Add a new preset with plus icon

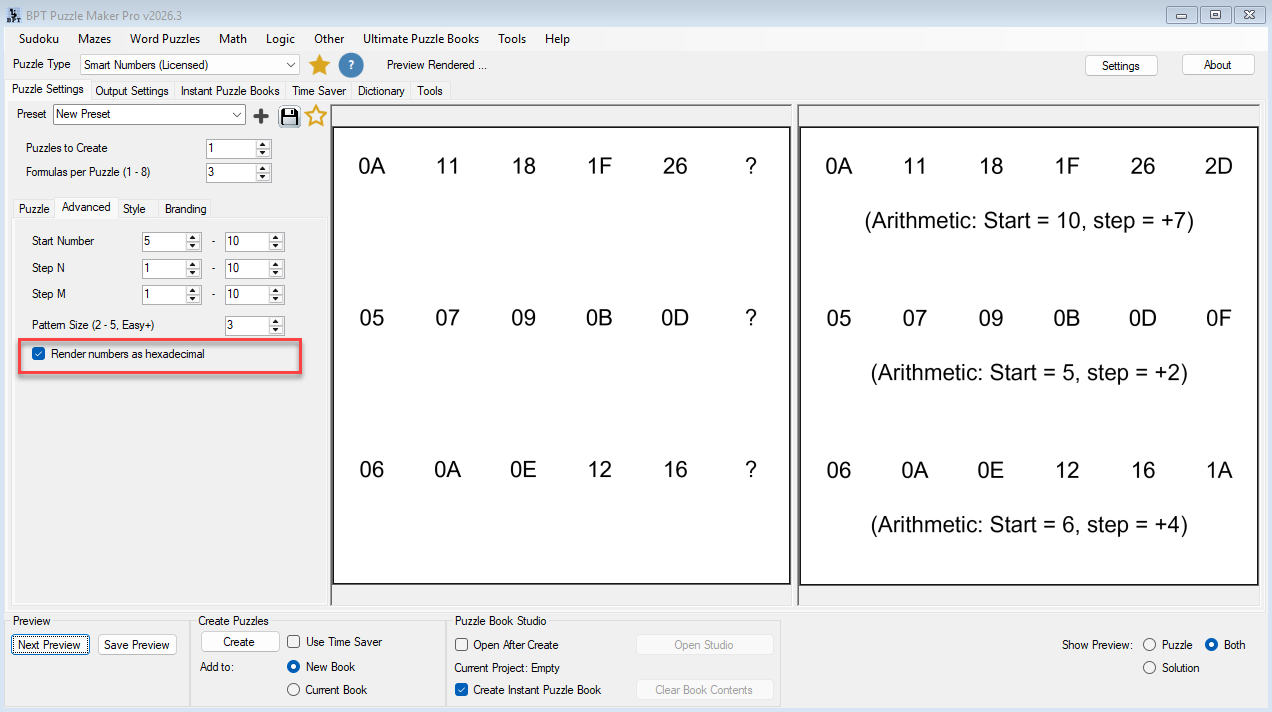click(x=261, y=116)
